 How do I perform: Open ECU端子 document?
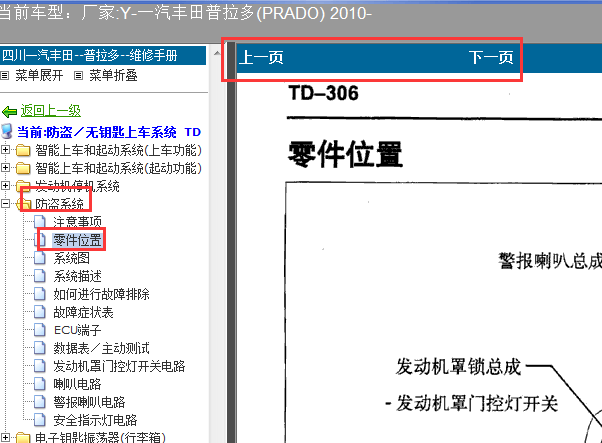(x=77, y=330)
